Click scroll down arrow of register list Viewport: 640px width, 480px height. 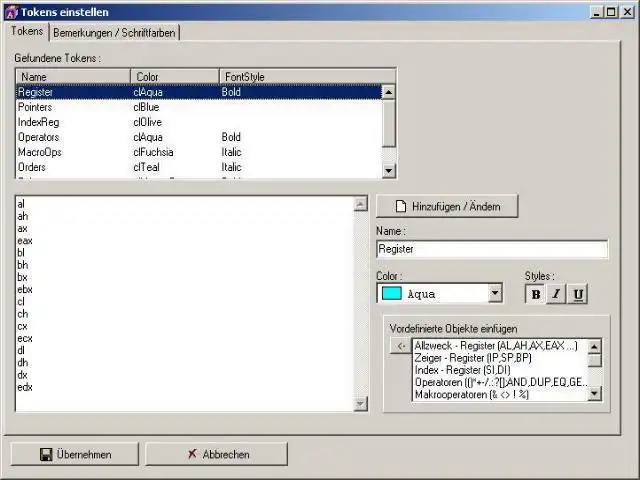(x=360, y=404)
